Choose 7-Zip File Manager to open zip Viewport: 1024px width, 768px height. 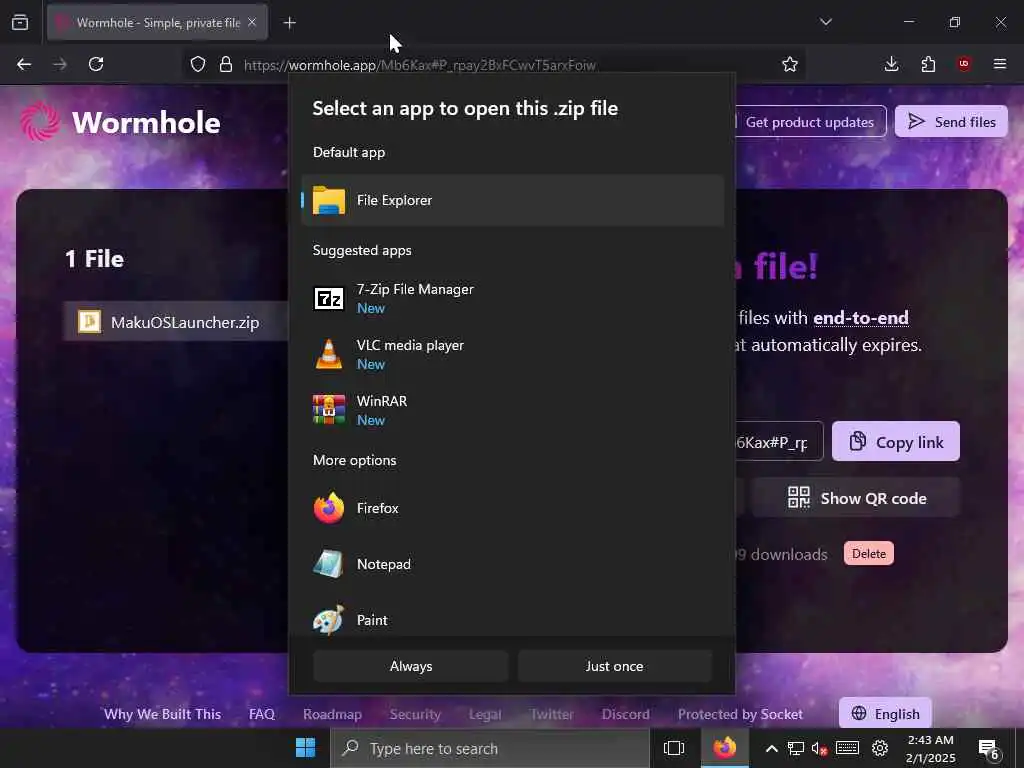(513, 298)
